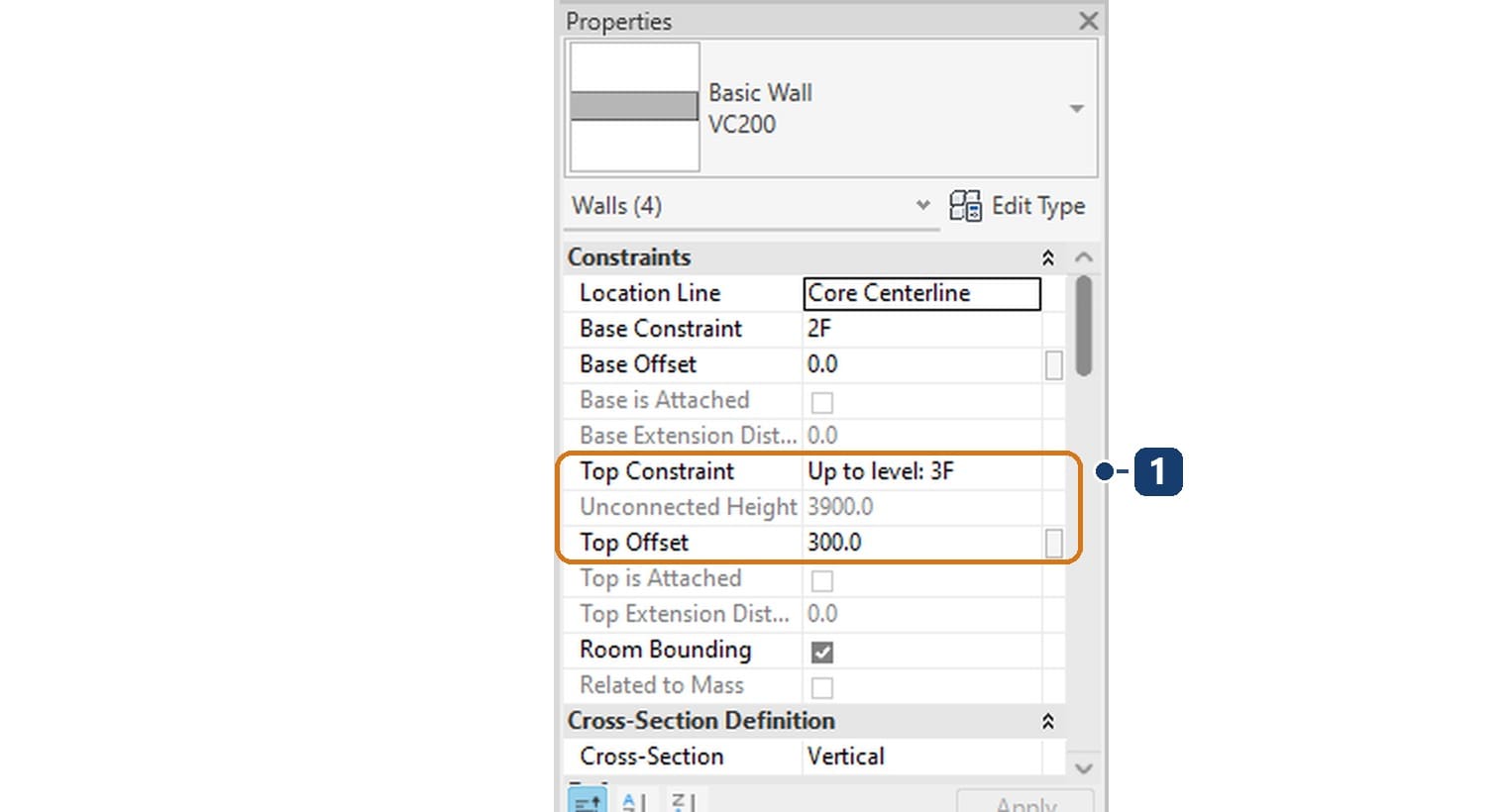Toggle the Related to Mass checkbox
The width and height of the screenshot is (1506, 812).
click(822, 687)
